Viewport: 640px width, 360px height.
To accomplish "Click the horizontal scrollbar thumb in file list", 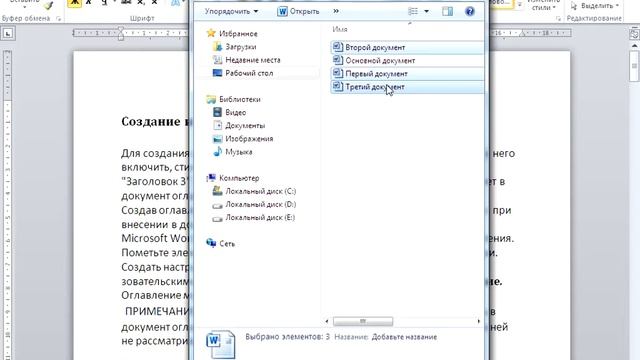I will [363, 322].
